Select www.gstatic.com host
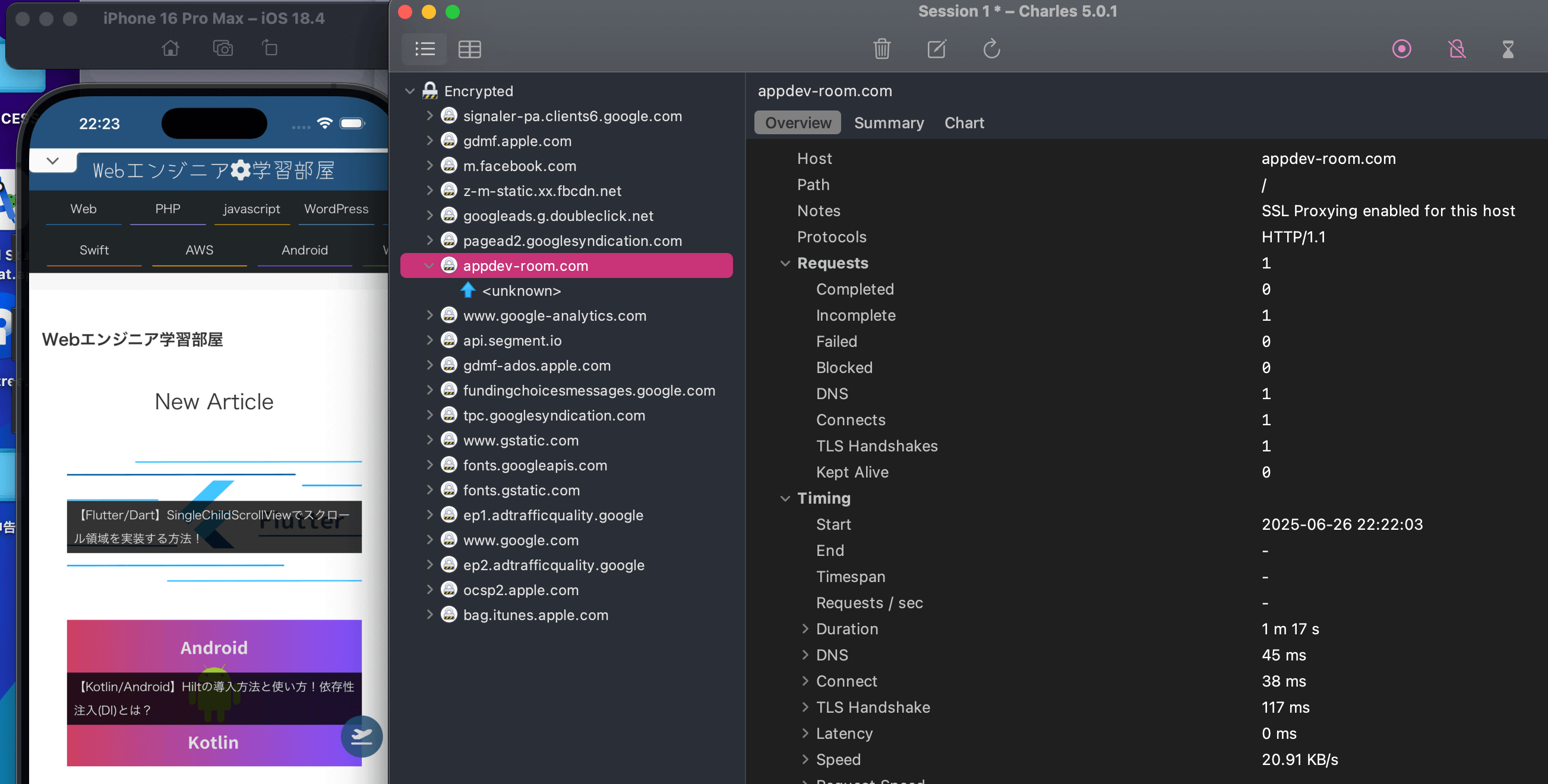 [x=520, y=440]
